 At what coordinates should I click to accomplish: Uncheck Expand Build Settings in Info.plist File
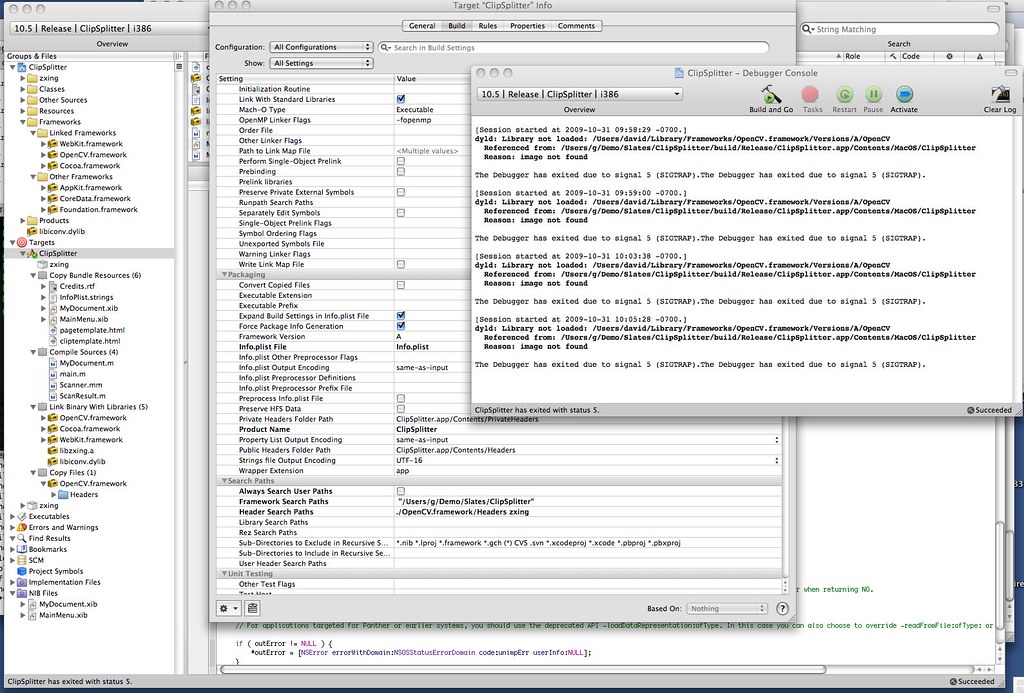[401, 315]
